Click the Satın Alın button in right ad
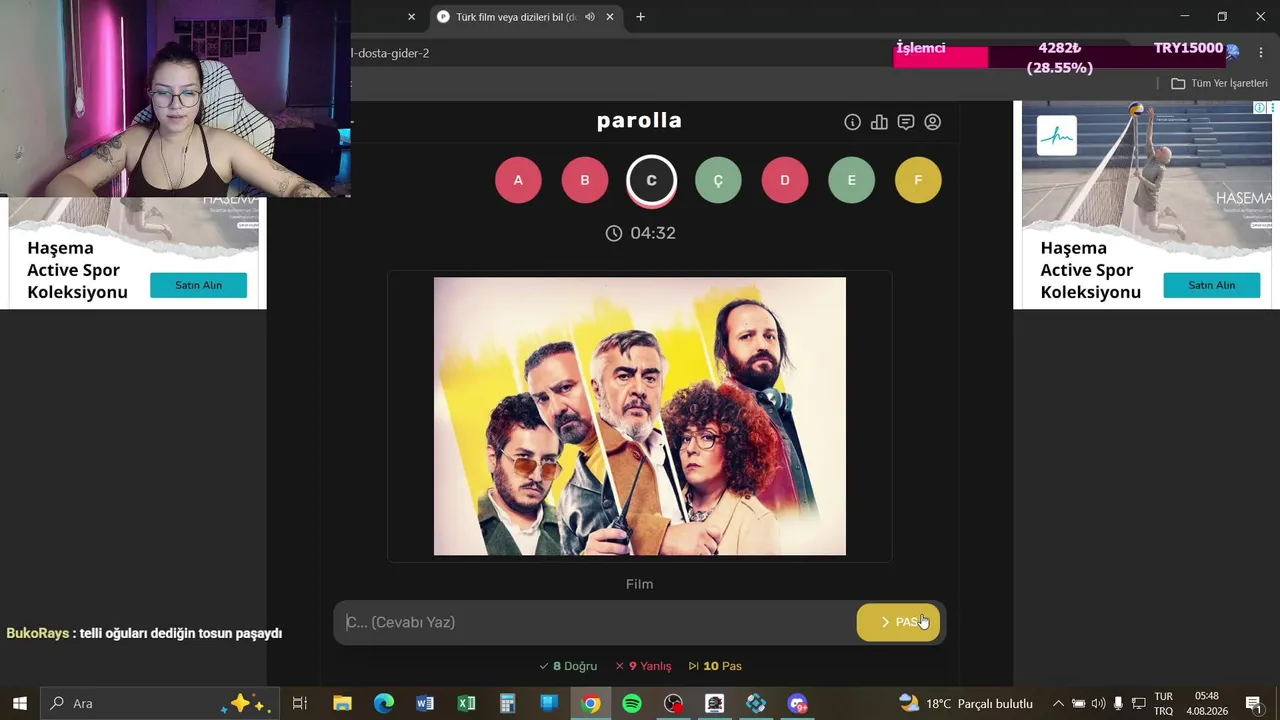Image resolution: width=1280 pixels, height=720 pixels. click(1211, 285)
